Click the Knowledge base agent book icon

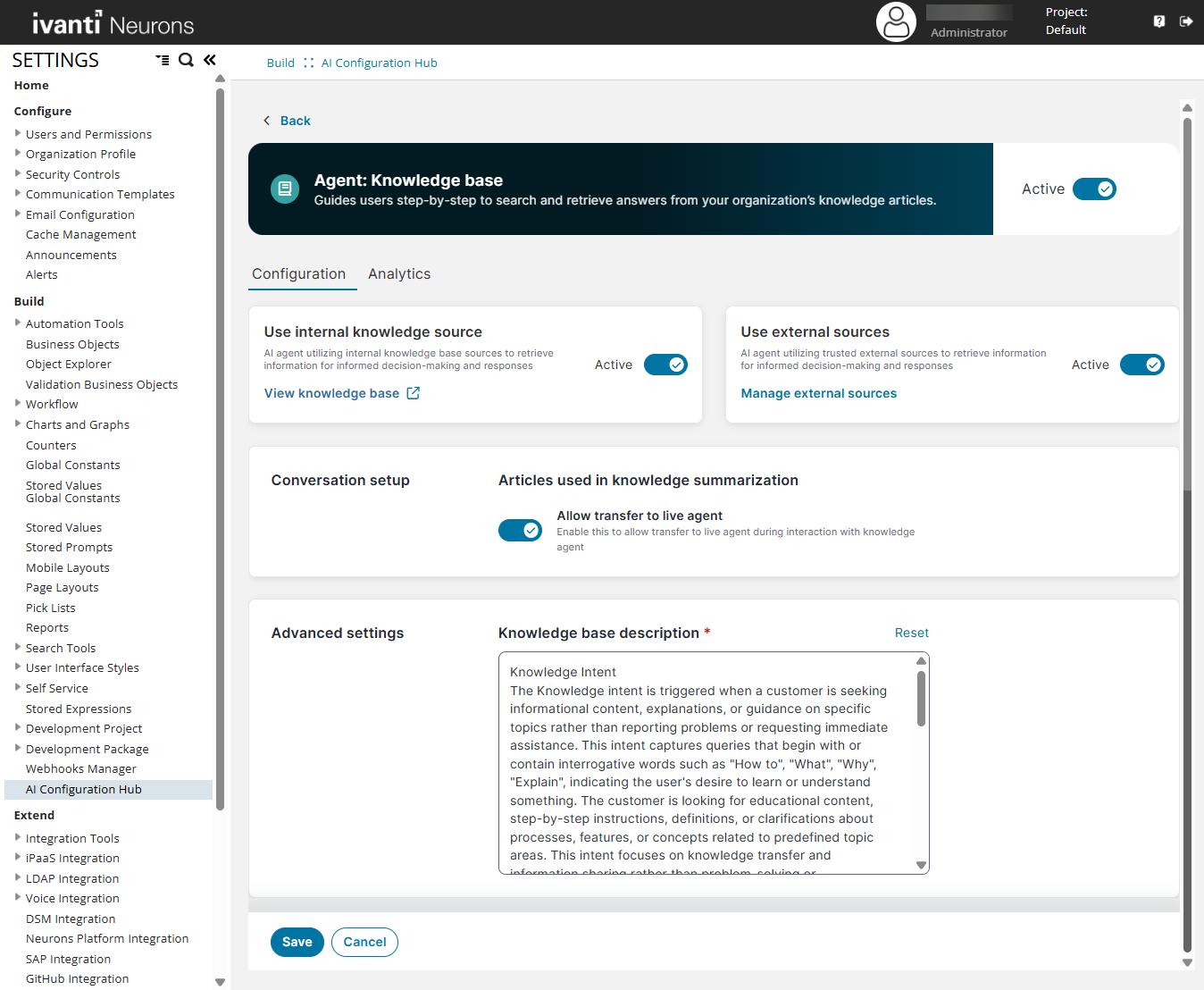[285, 189]
